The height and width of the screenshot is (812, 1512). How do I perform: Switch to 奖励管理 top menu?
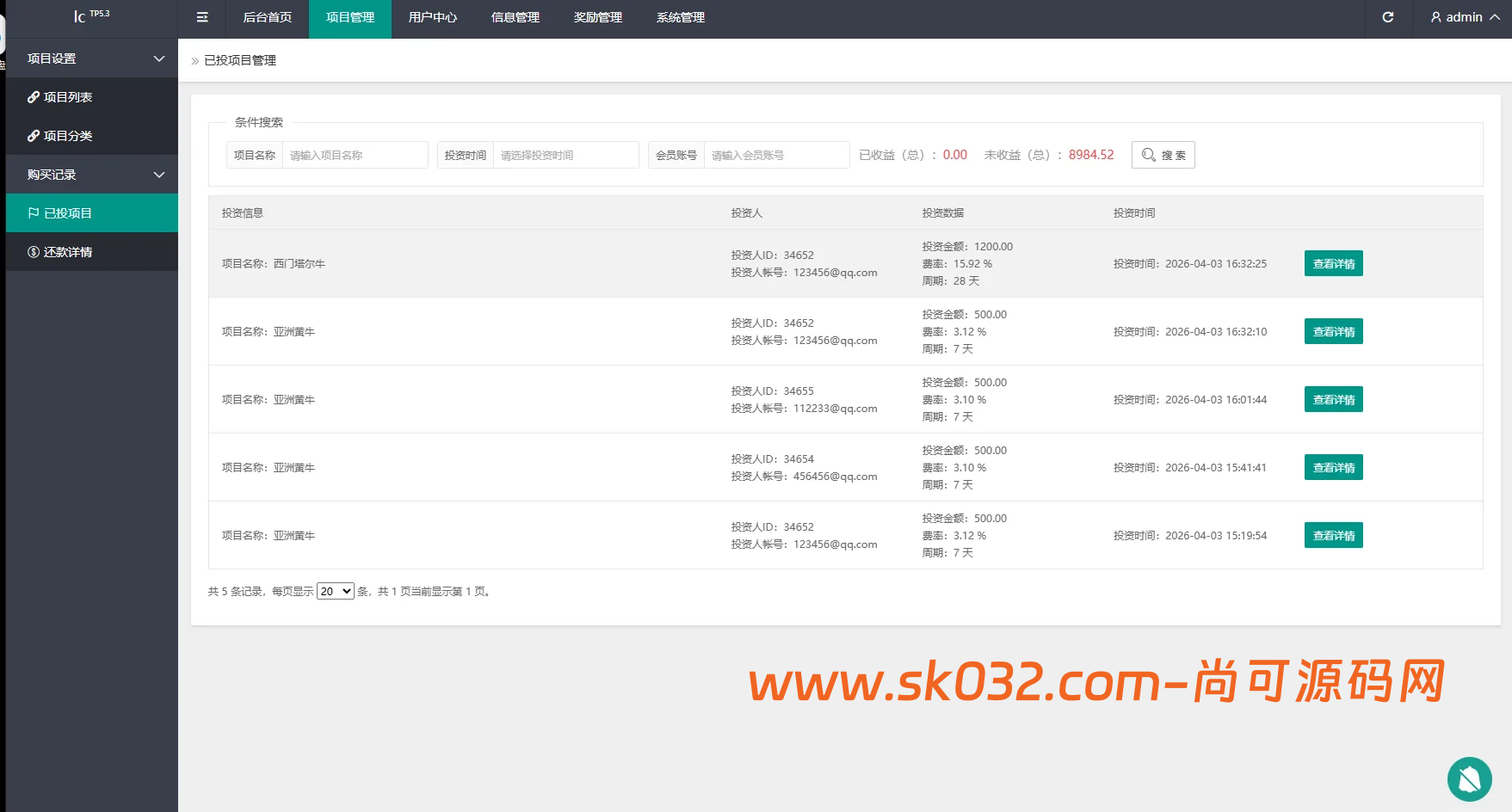(x=598, y=17)
